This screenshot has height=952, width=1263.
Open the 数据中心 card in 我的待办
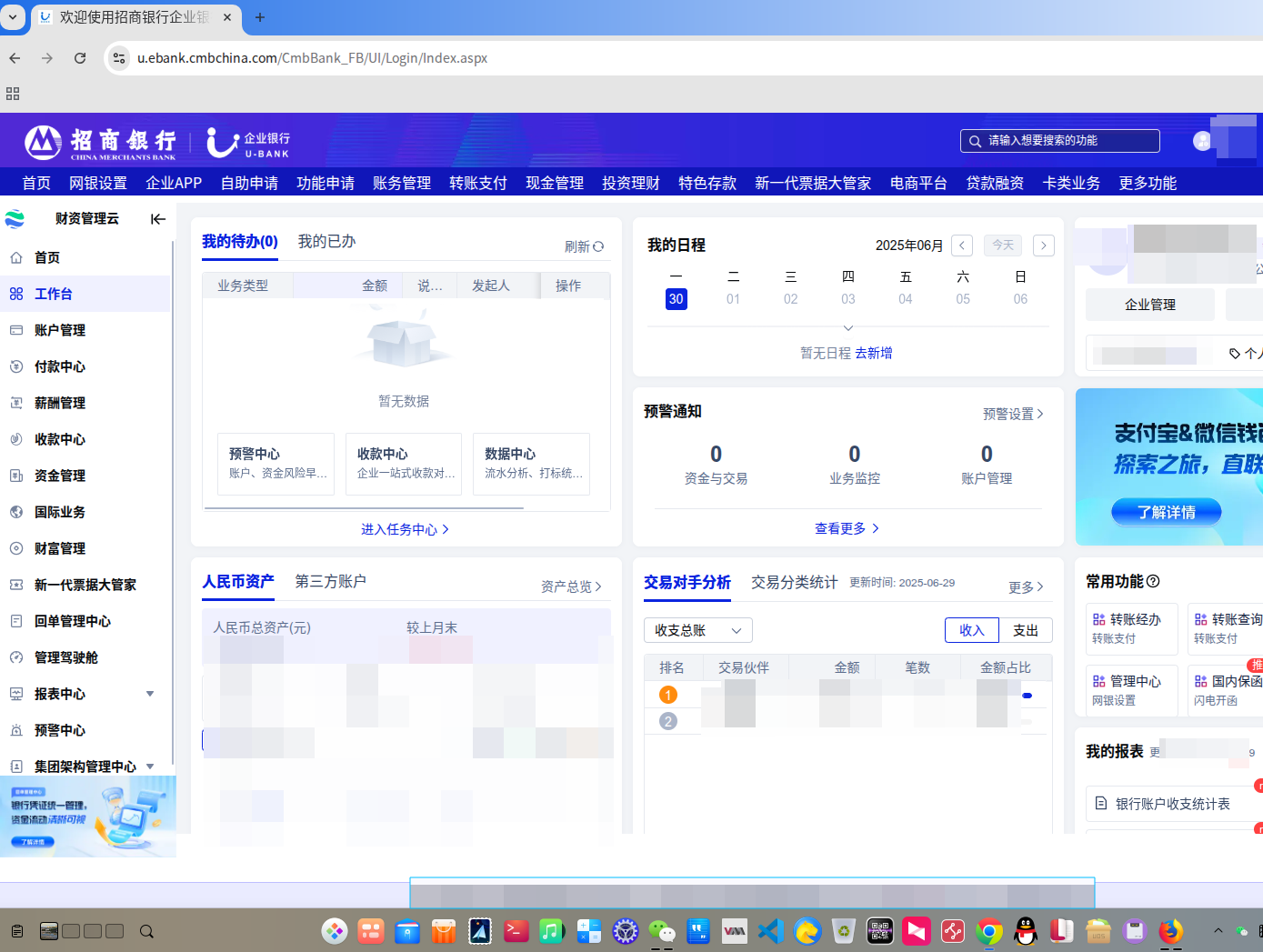[x=531, y=464]
